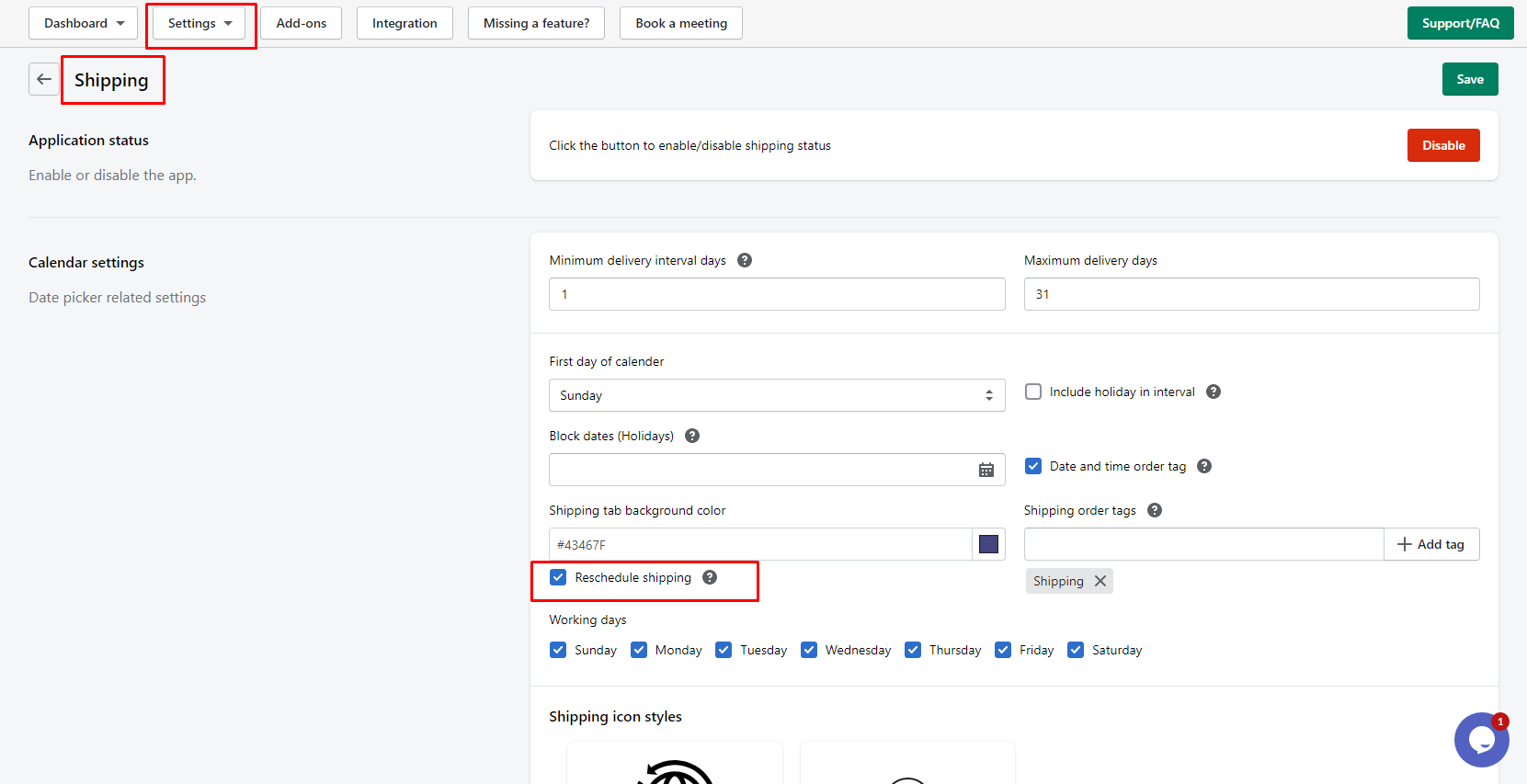
Task: Click Calendar settings heading
Action: point(86,262)
